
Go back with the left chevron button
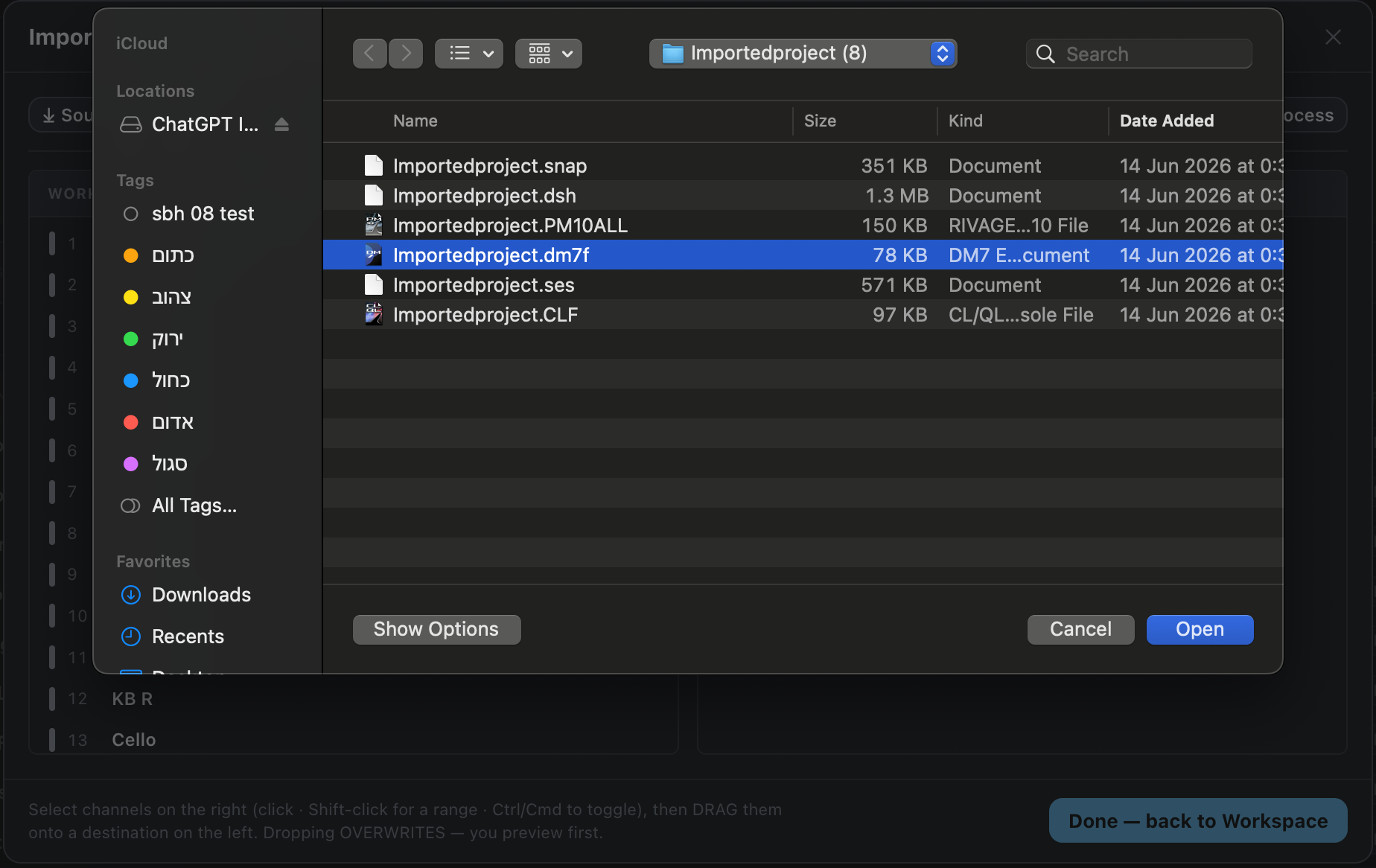click(x=369, y=54)
